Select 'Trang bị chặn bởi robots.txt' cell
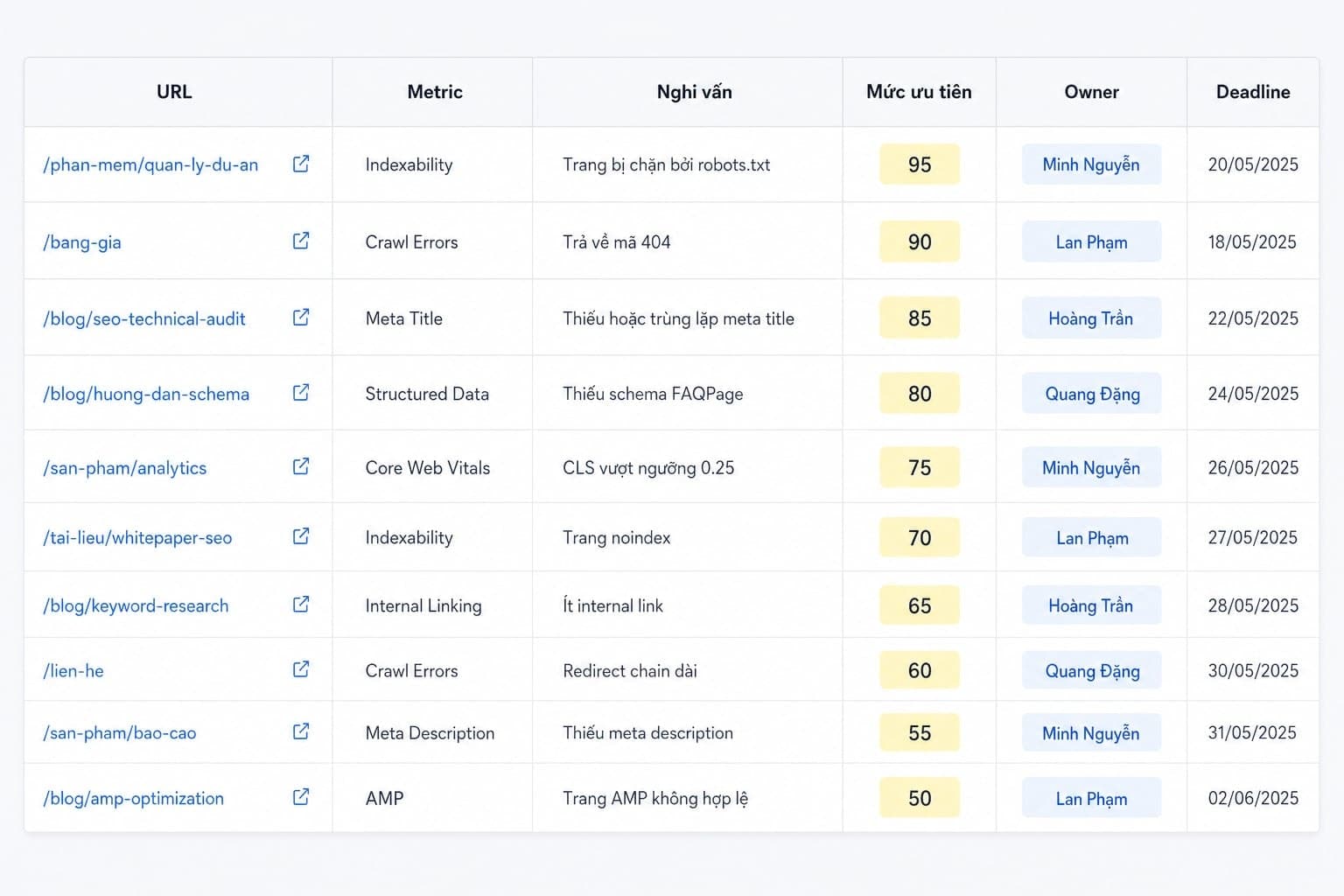Image resolution: width=1344 pixels, height=896 pixels. point(688,164)
